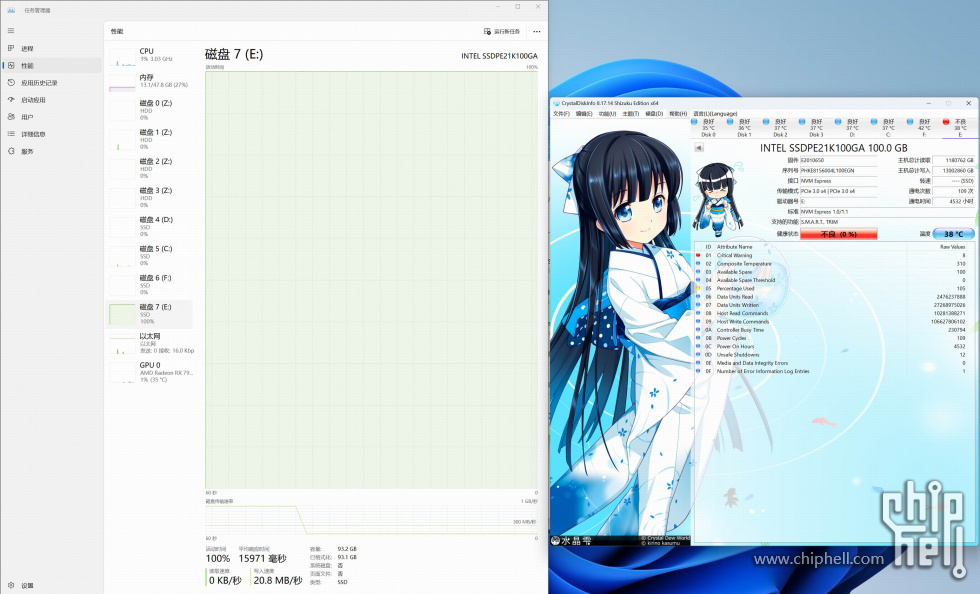Screen dimensions: 980x594
Task: Open 用户 (Users) page in Task Manager
Action: 52,117
